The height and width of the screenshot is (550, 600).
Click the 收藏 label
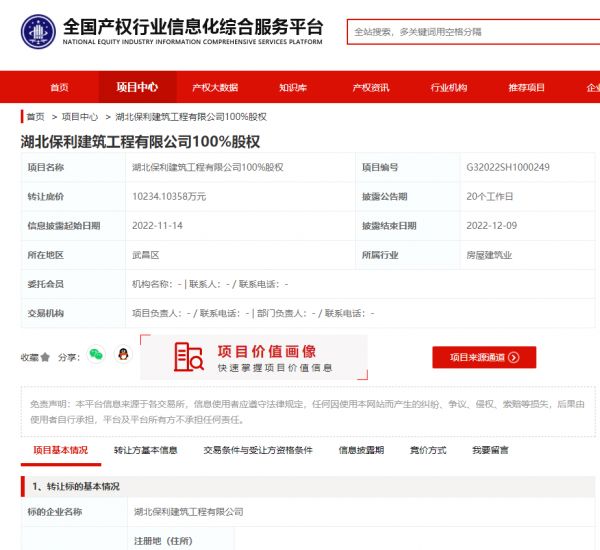[29, 357]
